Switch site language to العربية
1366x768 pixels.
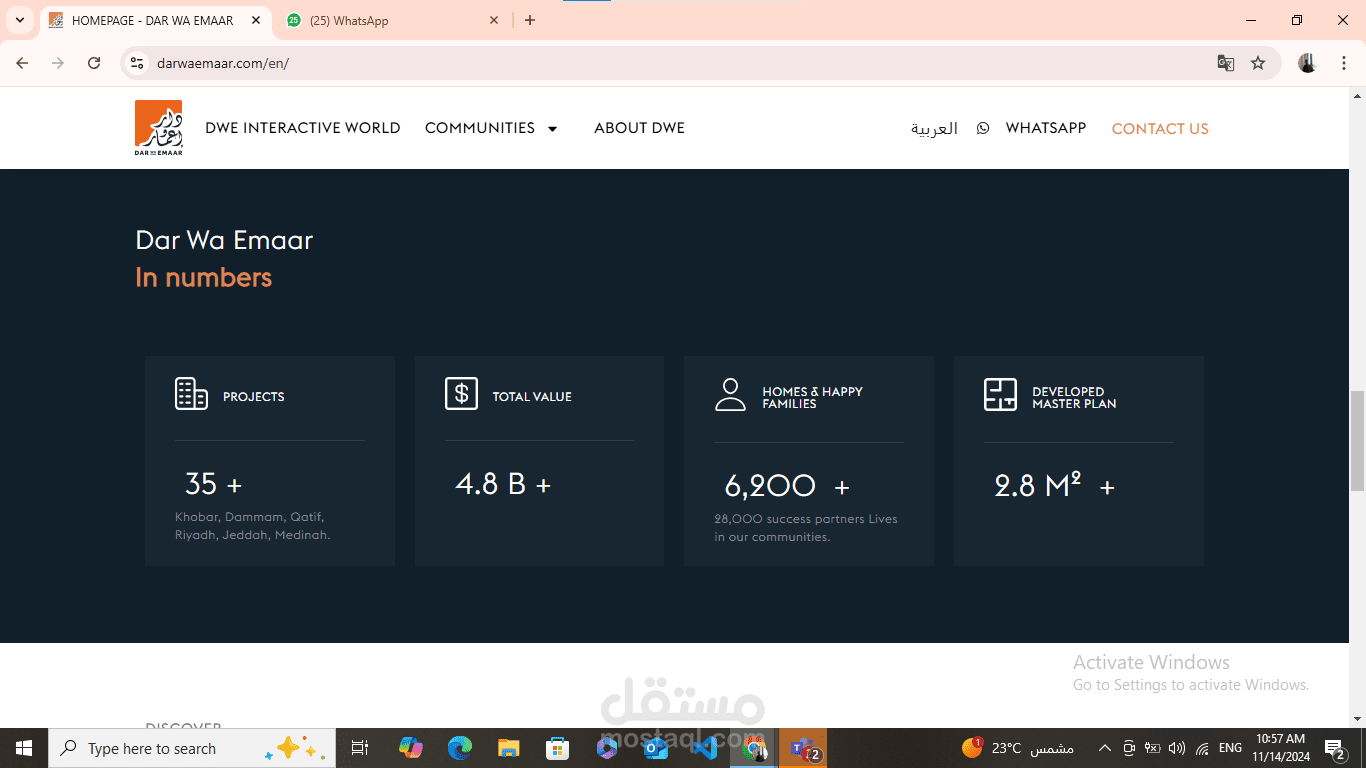934,128
